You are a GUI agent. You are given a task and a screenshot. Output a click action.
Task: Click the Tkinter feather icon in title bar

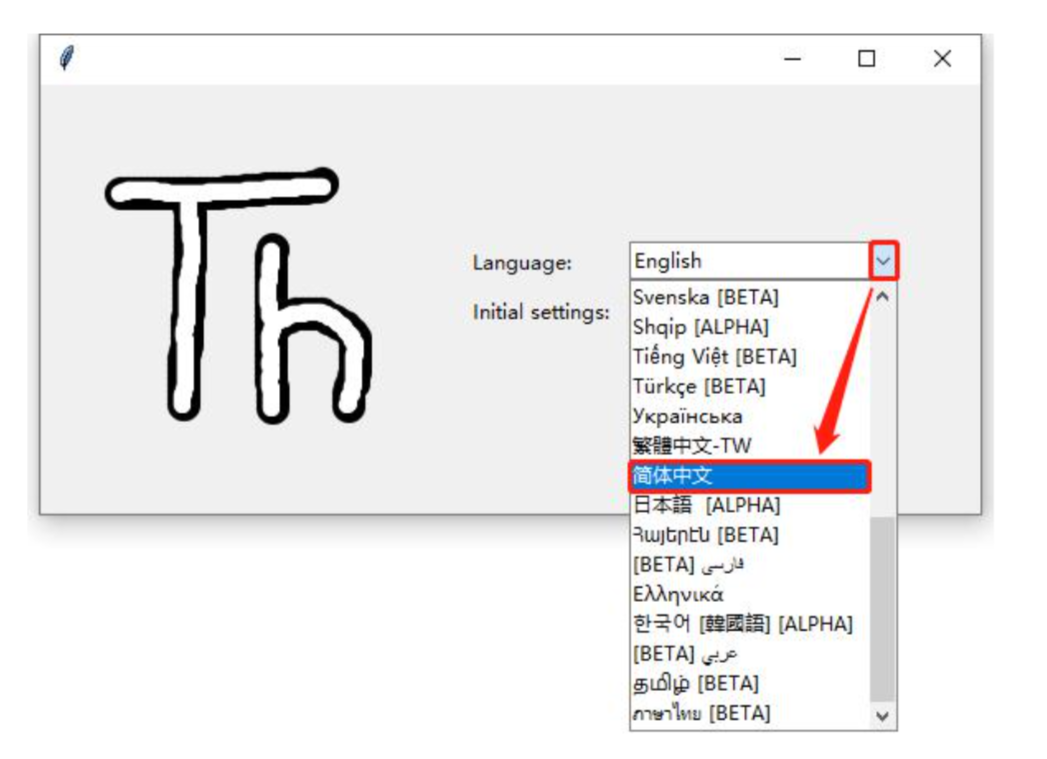pos(66,59)
